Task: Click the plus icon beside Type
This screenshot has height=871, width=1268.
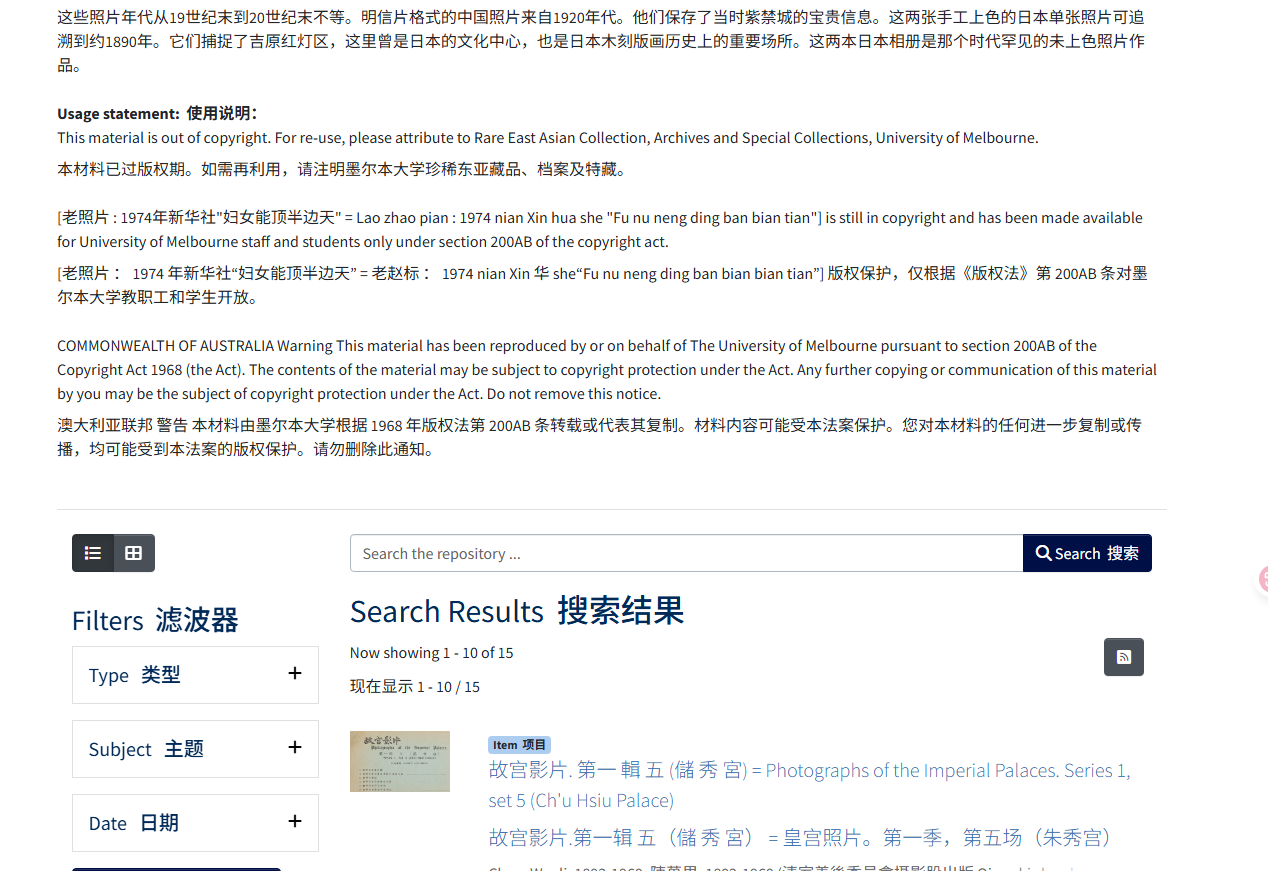Action: point(295,673)
